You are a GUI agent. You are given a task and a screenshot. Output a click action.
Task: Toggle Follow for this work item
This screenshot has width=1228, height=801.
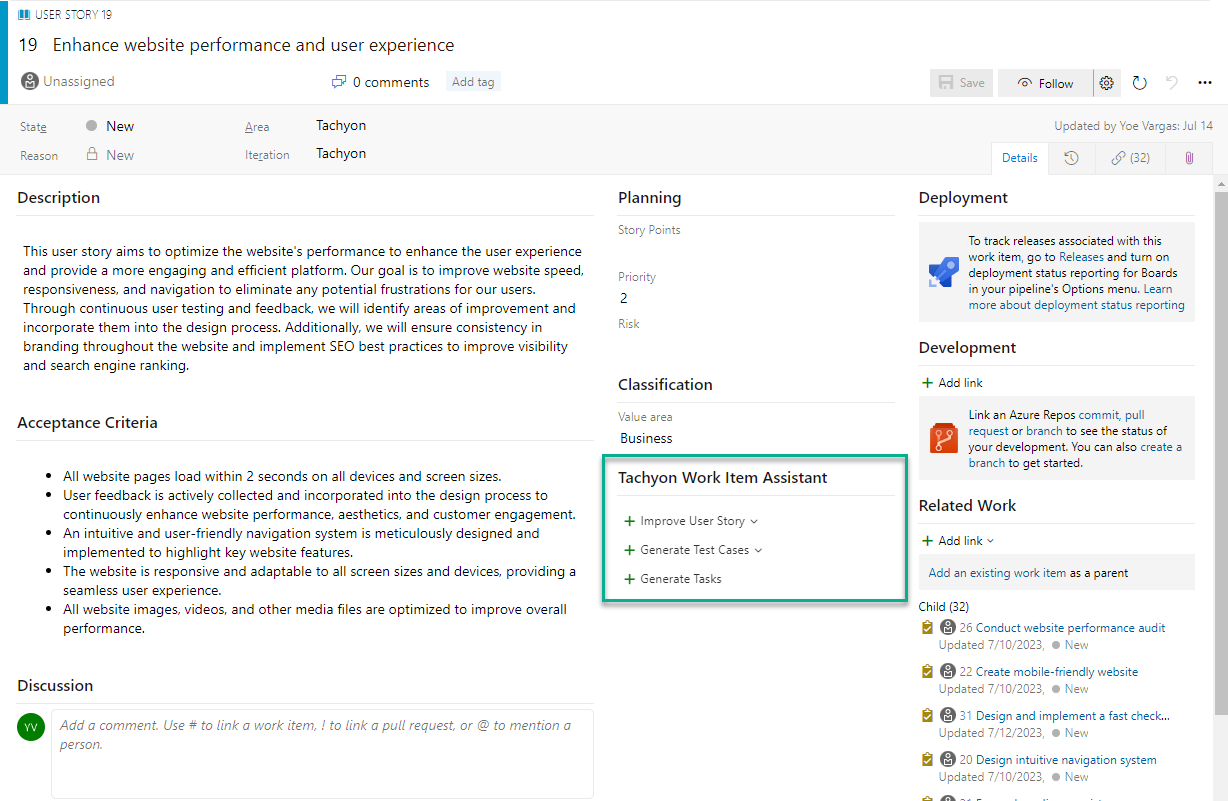click(1045, 83)
